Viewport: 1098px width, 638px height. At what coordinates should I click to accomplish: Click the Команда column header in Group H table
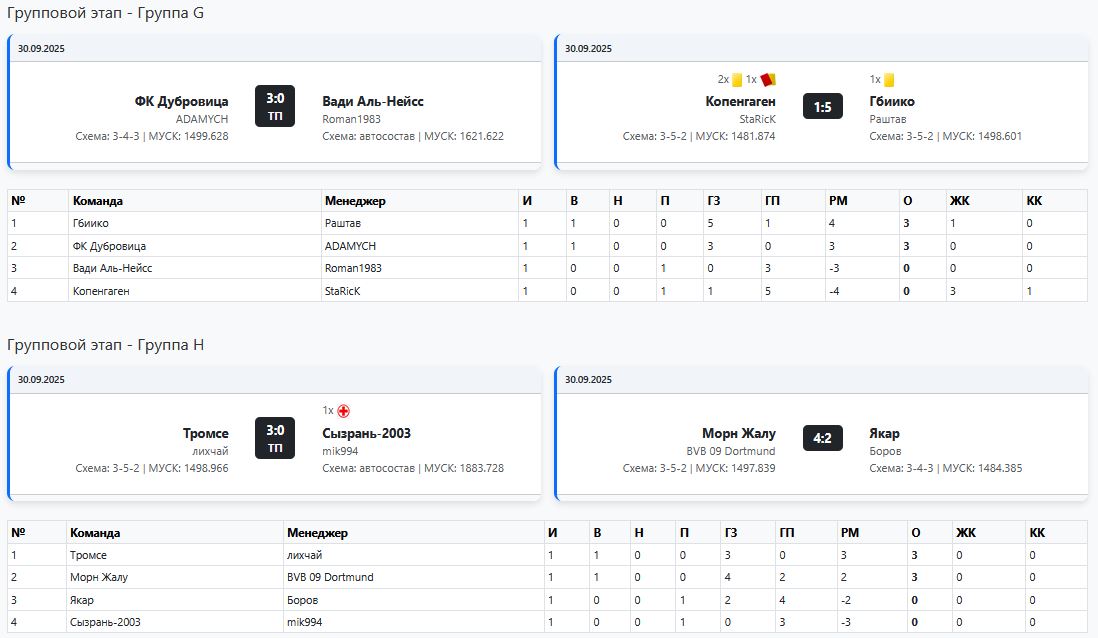tap(96, 533)
